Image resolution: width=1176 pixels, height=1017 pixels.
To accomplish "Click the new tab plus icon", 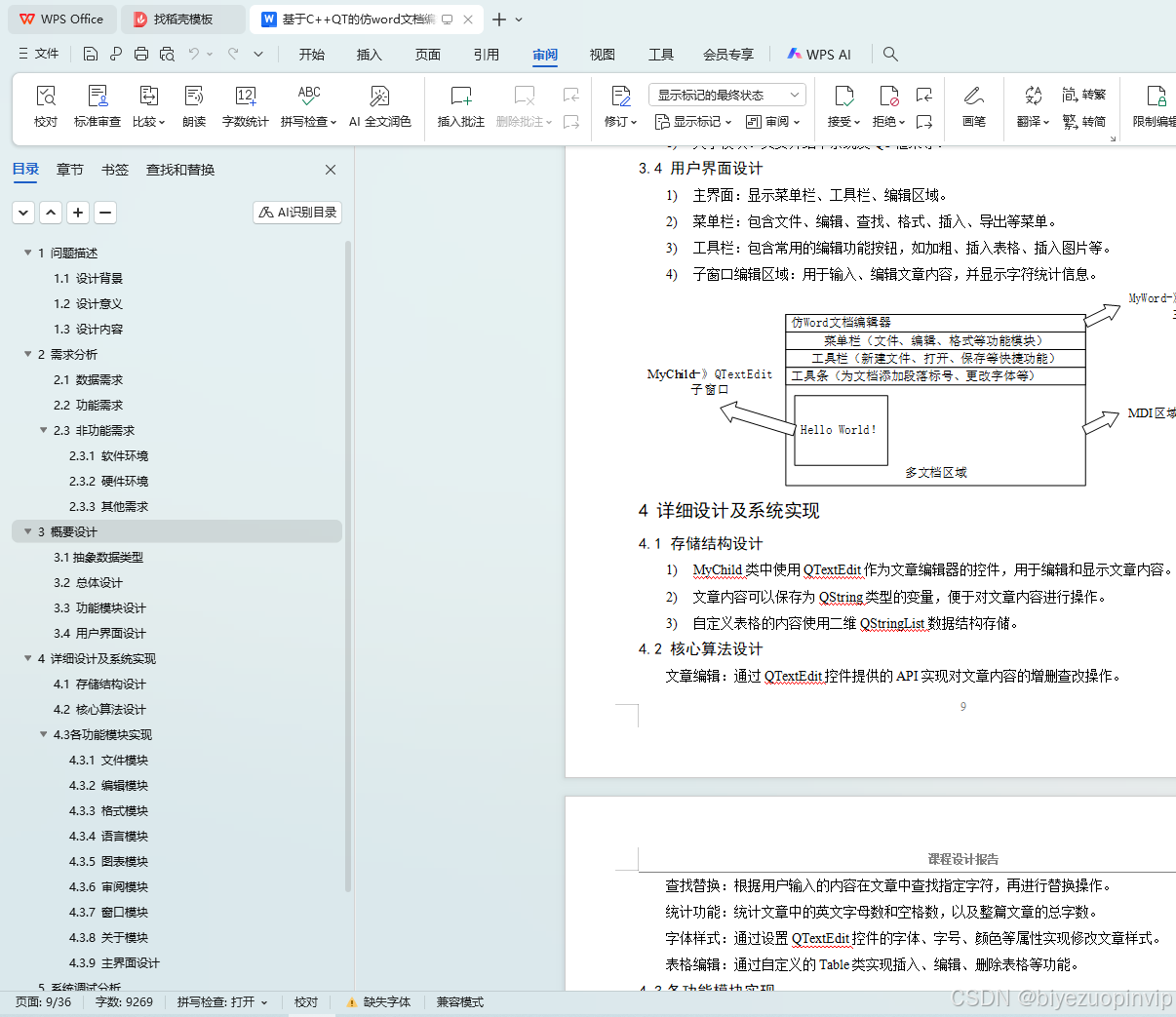I will 499,20.
